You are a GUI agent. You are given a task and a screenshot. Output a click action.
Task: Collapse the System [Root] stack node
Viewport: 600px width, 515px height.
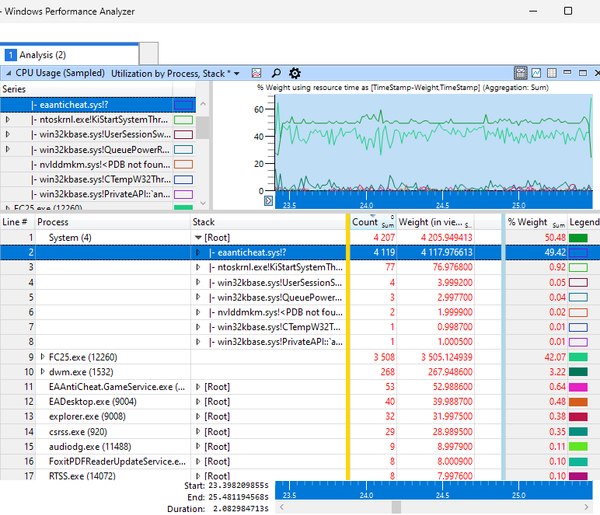tap(197, 238)
